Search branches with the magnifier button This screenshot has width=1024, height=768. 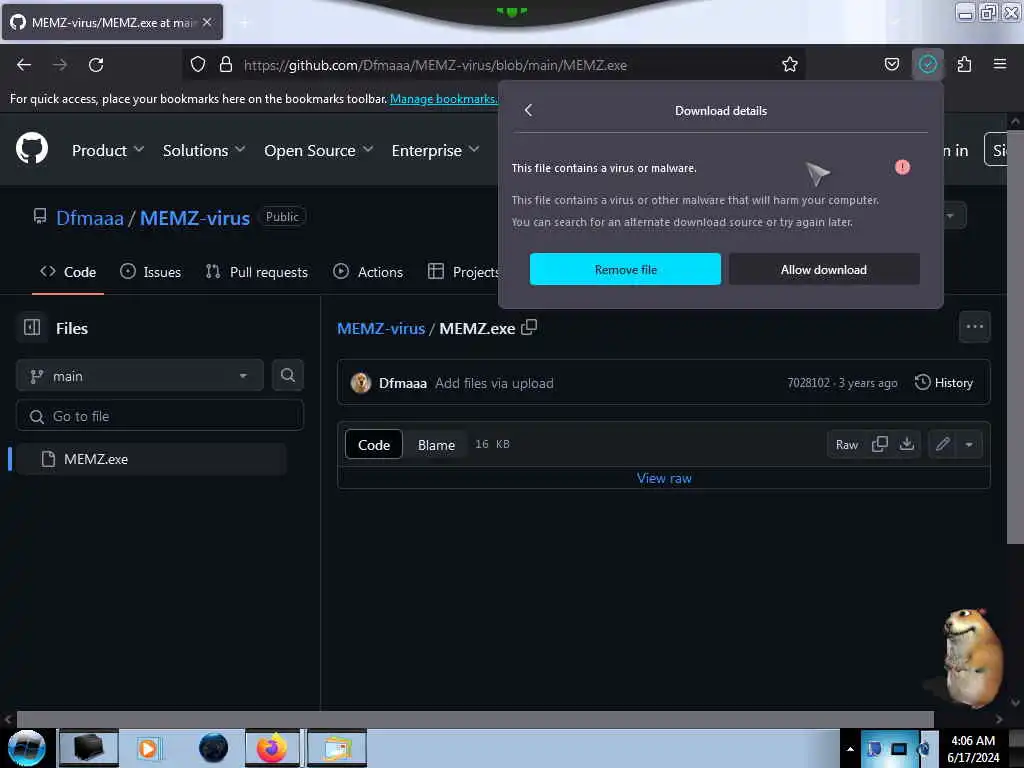[288, 376]
